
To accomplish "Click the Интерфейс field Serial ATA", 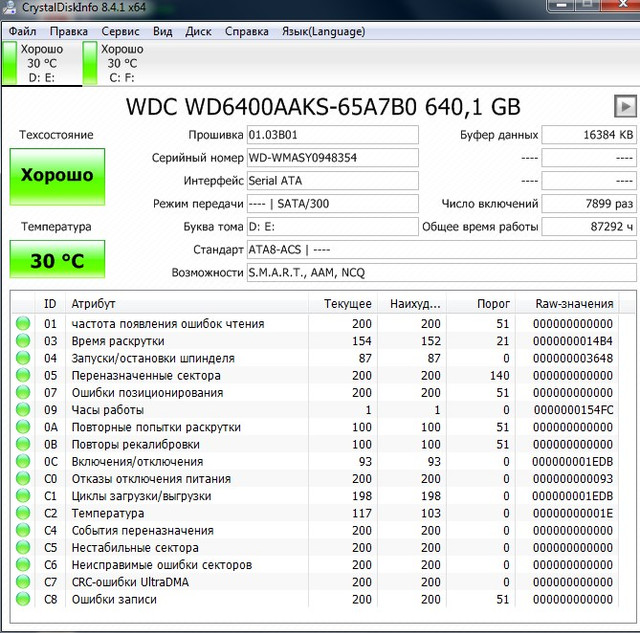I will pos(333,180).
